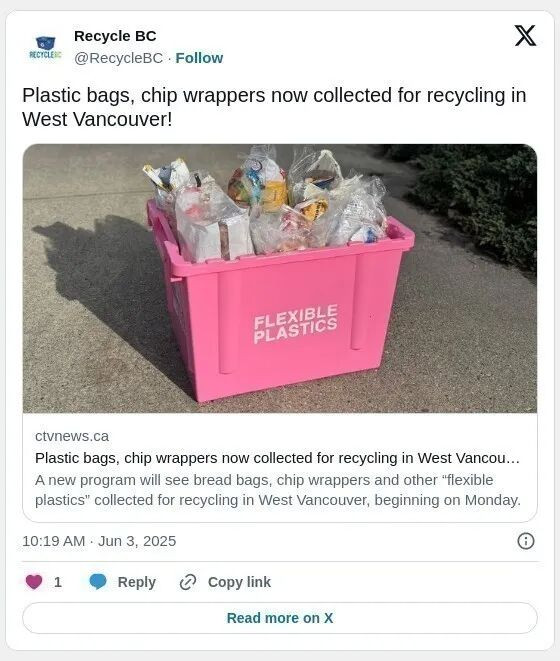Viewport: 560px width, 661px height.
Task: Open the ctvnews.ca source link
Action: coord(72,436)
